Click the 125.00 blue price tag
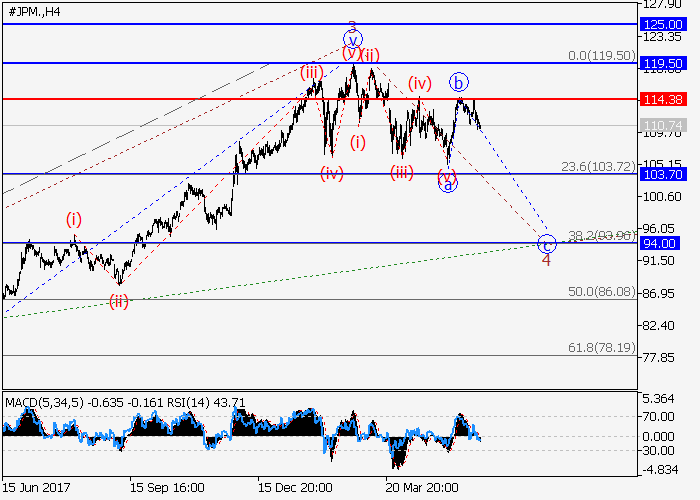The width and height of the screenshot is (700, 500). pos(662,23)
